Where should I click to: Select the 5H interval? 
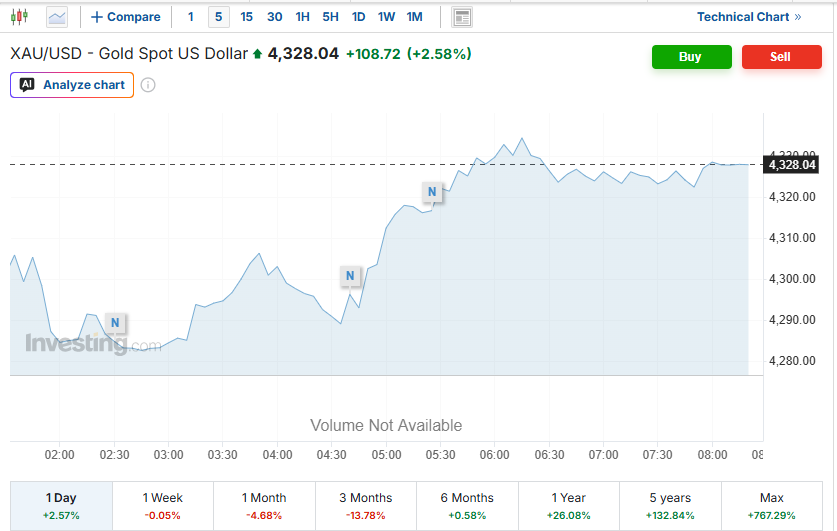330,17
